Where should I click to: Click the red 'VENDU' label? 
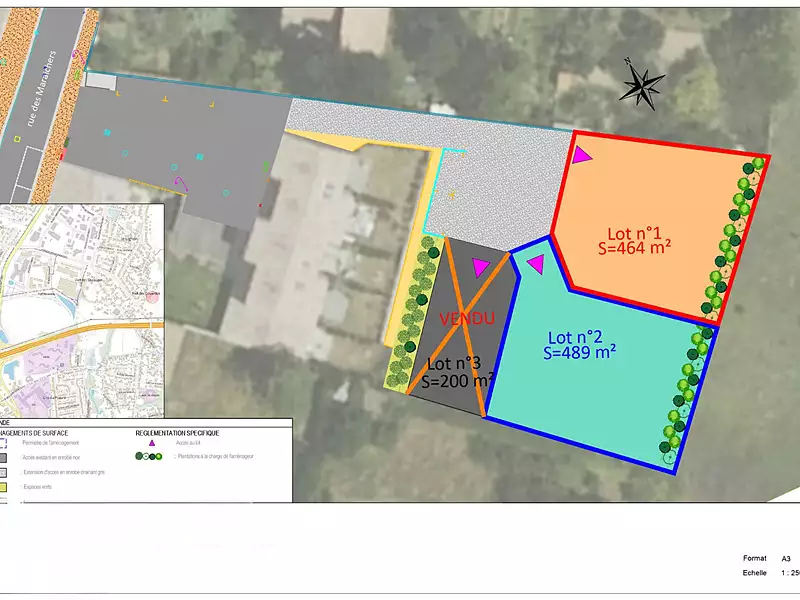(468, 317)
